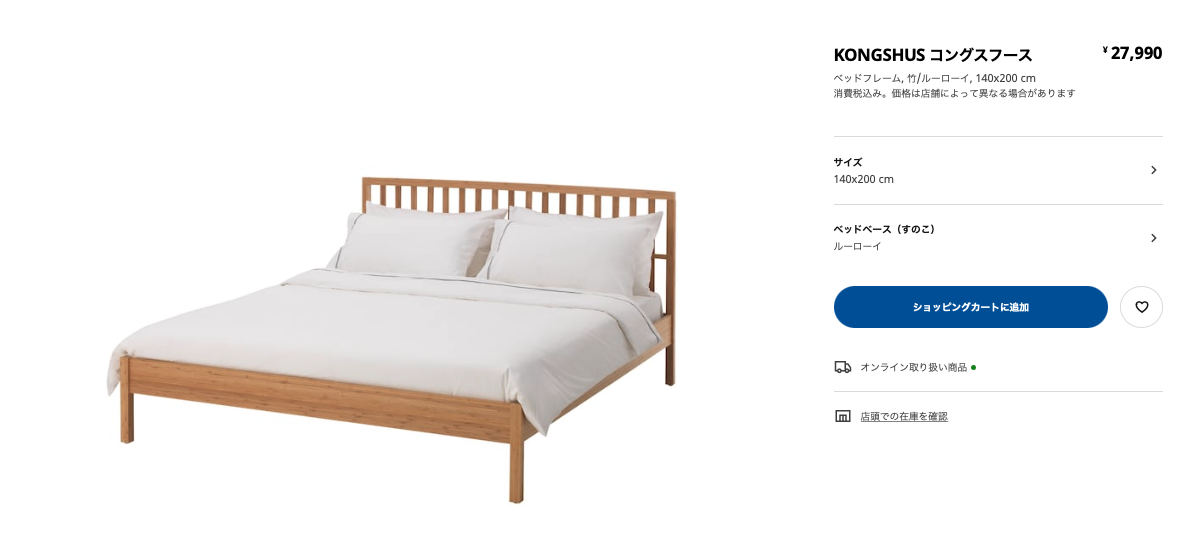Image resolution: width=1195 pixels, height=551 pixels.
Task: Add bed to favorites with heart icon
Action: pyautogui.click(x=1141, y=307)
